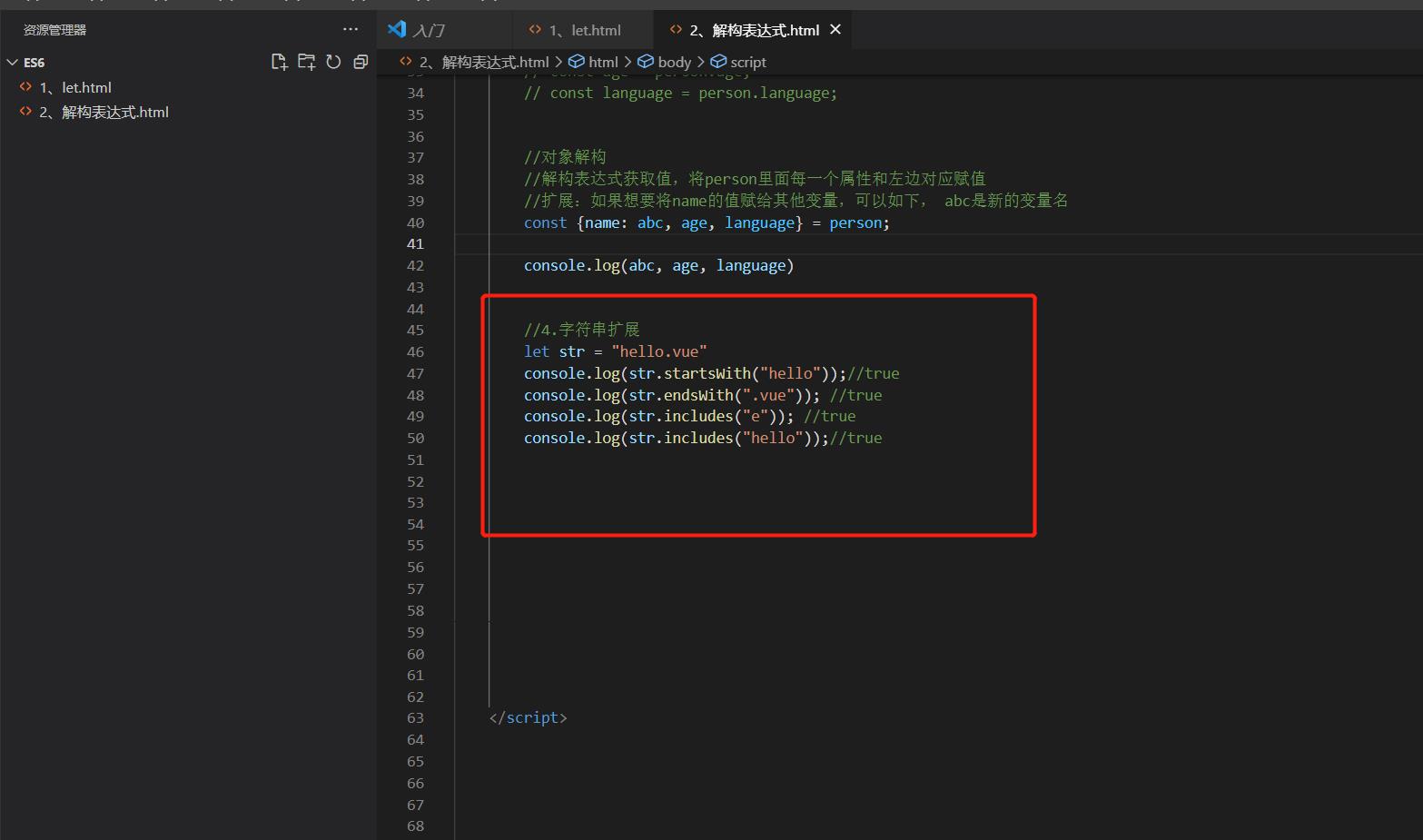Screen dimensions: 1423x840
Task: Click the HTML file icon on 1、let.html tab
Action: point(535,30)
